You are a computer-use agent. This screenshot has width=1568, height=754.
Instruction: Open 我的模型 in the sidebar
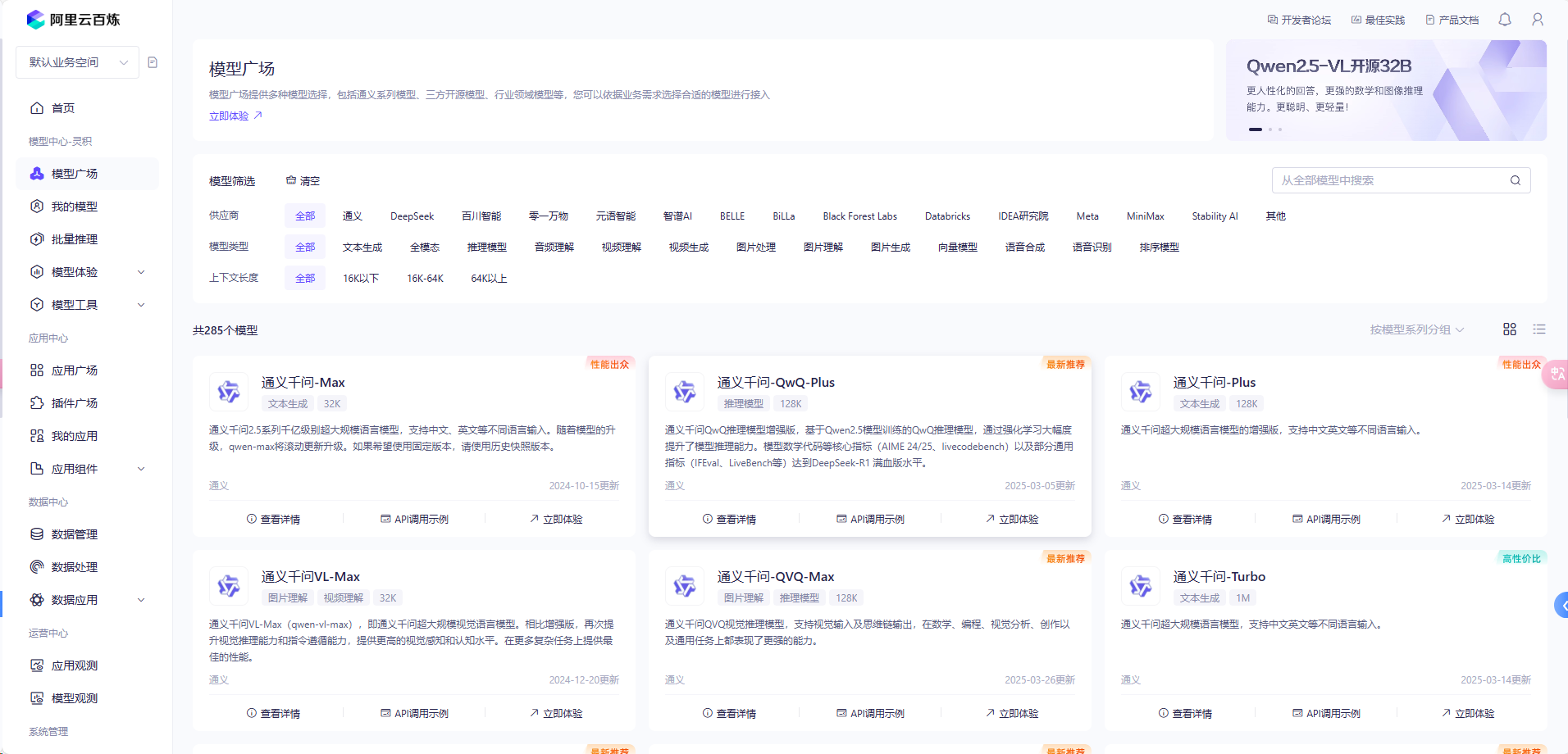[87, 207]
